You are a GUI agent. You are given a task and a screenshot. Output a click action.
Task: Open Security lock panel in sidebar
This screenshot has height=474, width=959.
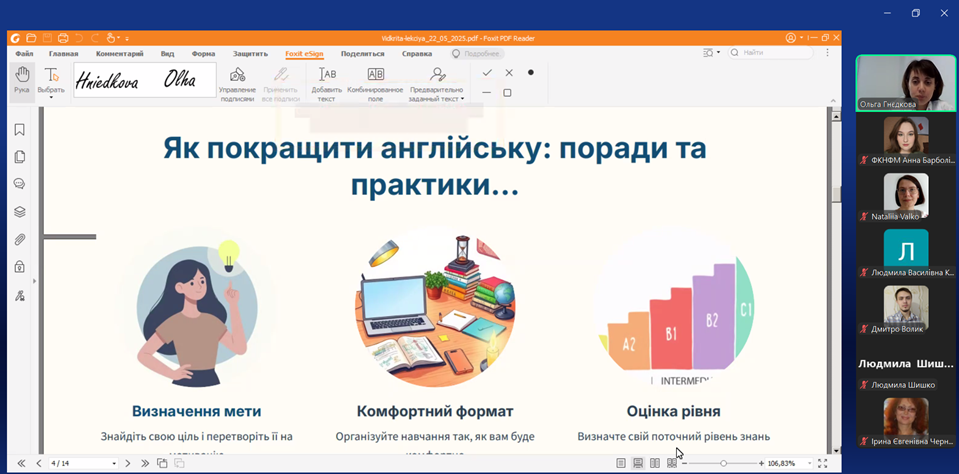tap(20, 267)
